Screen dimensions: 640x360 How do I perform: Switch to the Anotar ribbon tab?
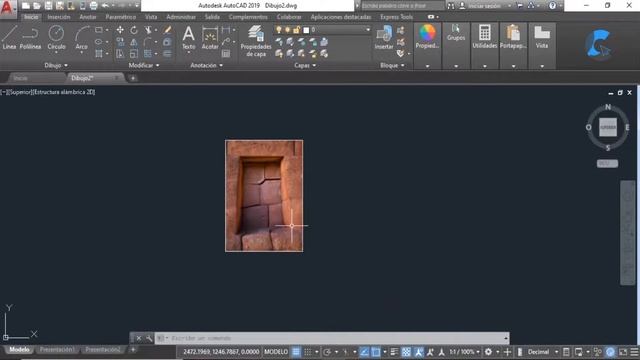click(x=88, y=17)
